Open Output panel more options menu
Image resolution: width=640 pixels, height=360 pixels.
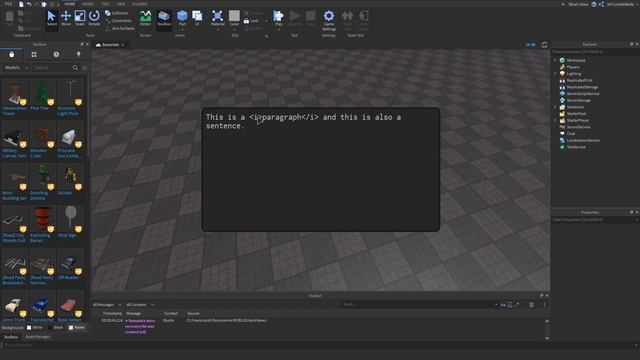pyautogui.click(x=544, y=305)
